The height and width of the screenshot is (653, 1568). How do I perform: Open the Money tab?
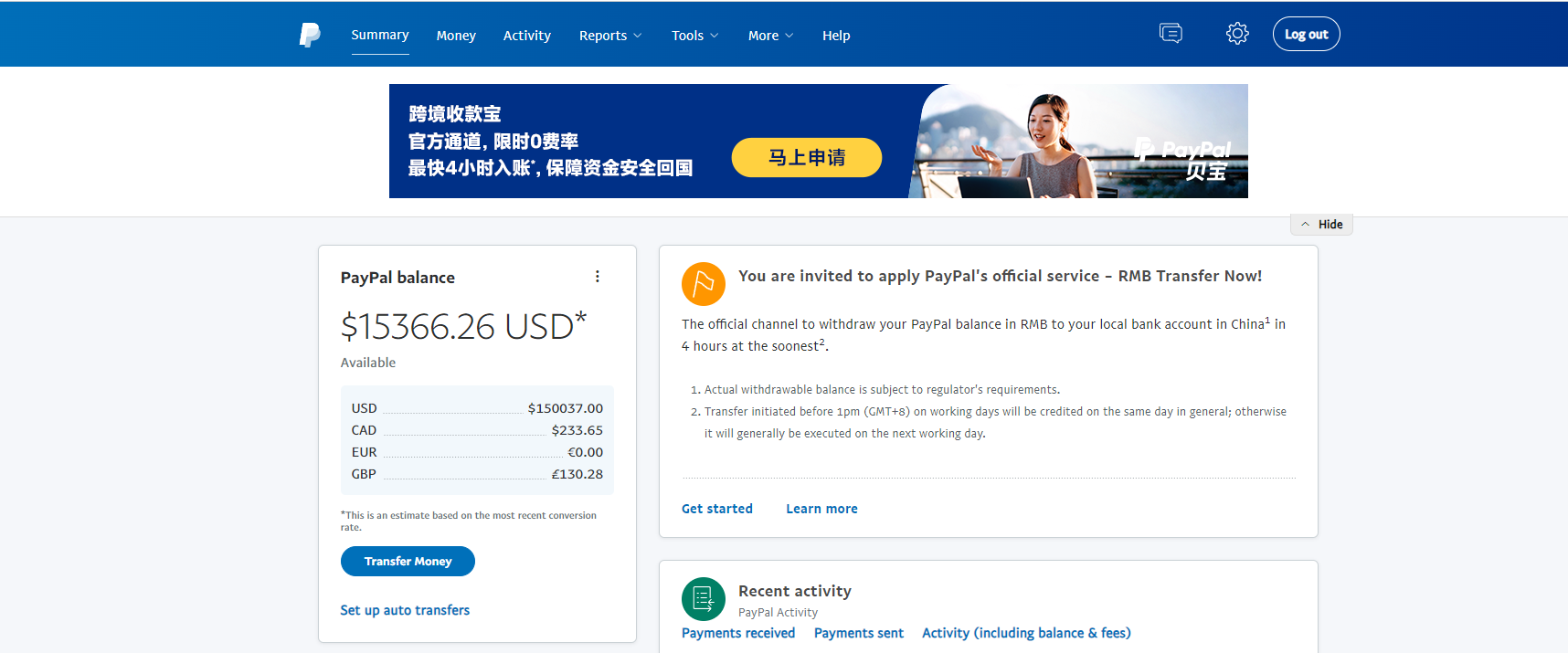pyautogui.click(x=456, y=36)
